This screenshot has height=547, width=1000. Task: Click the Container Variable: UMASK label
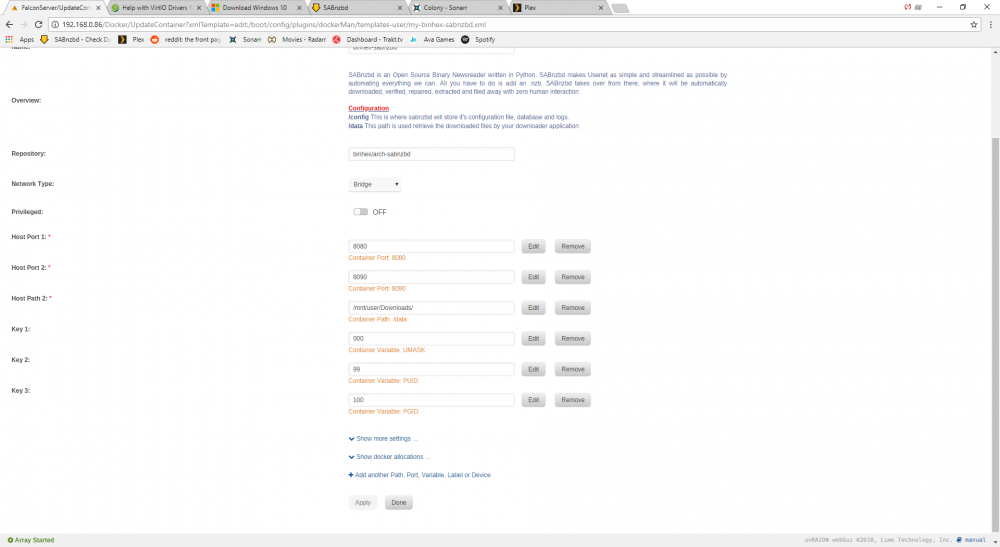(386, 350)
